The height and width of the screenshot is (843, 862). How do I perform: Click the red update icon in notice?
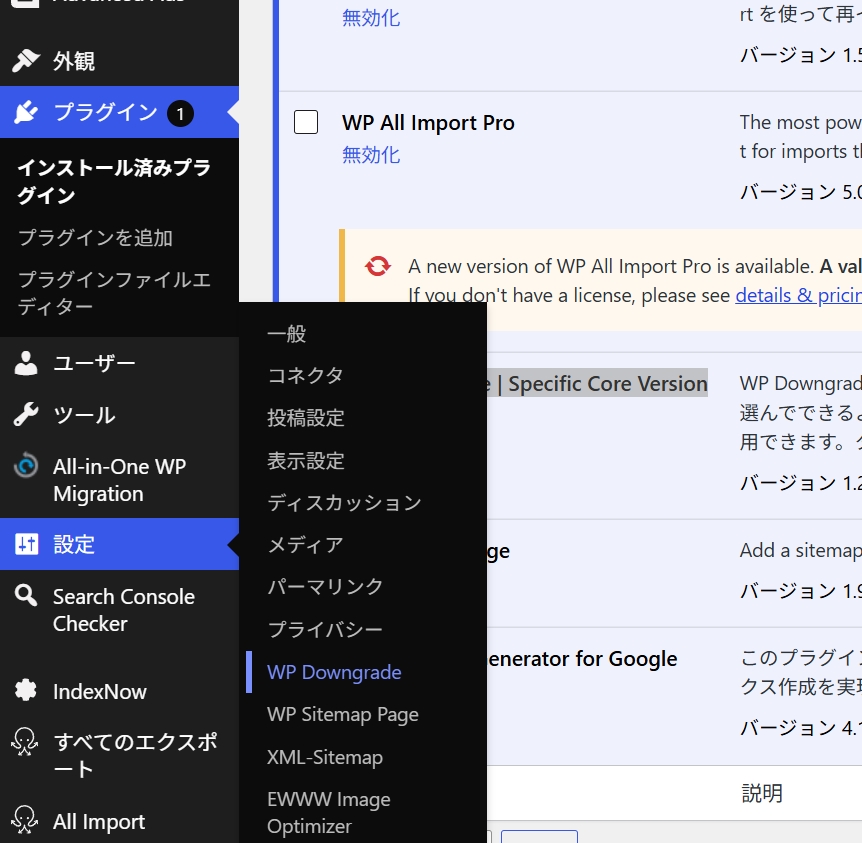[378, 266]
